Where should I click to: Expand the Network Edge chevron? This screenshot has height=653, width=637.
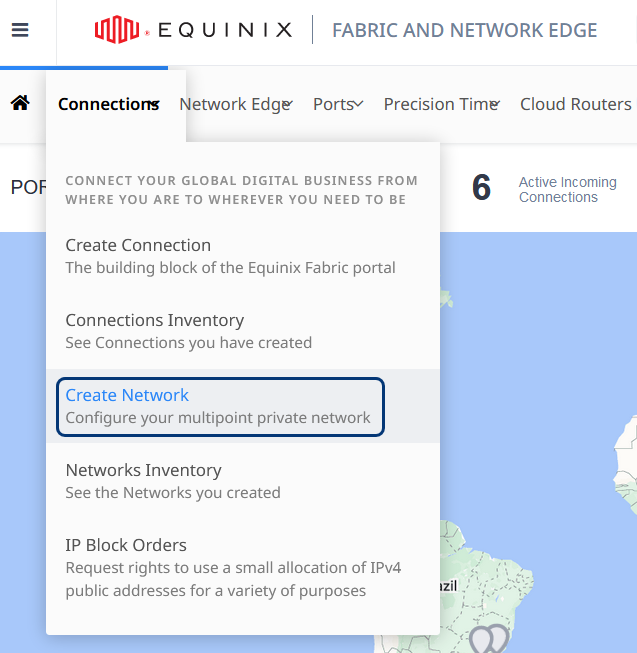pyautogui.click(x=287, y=103)
